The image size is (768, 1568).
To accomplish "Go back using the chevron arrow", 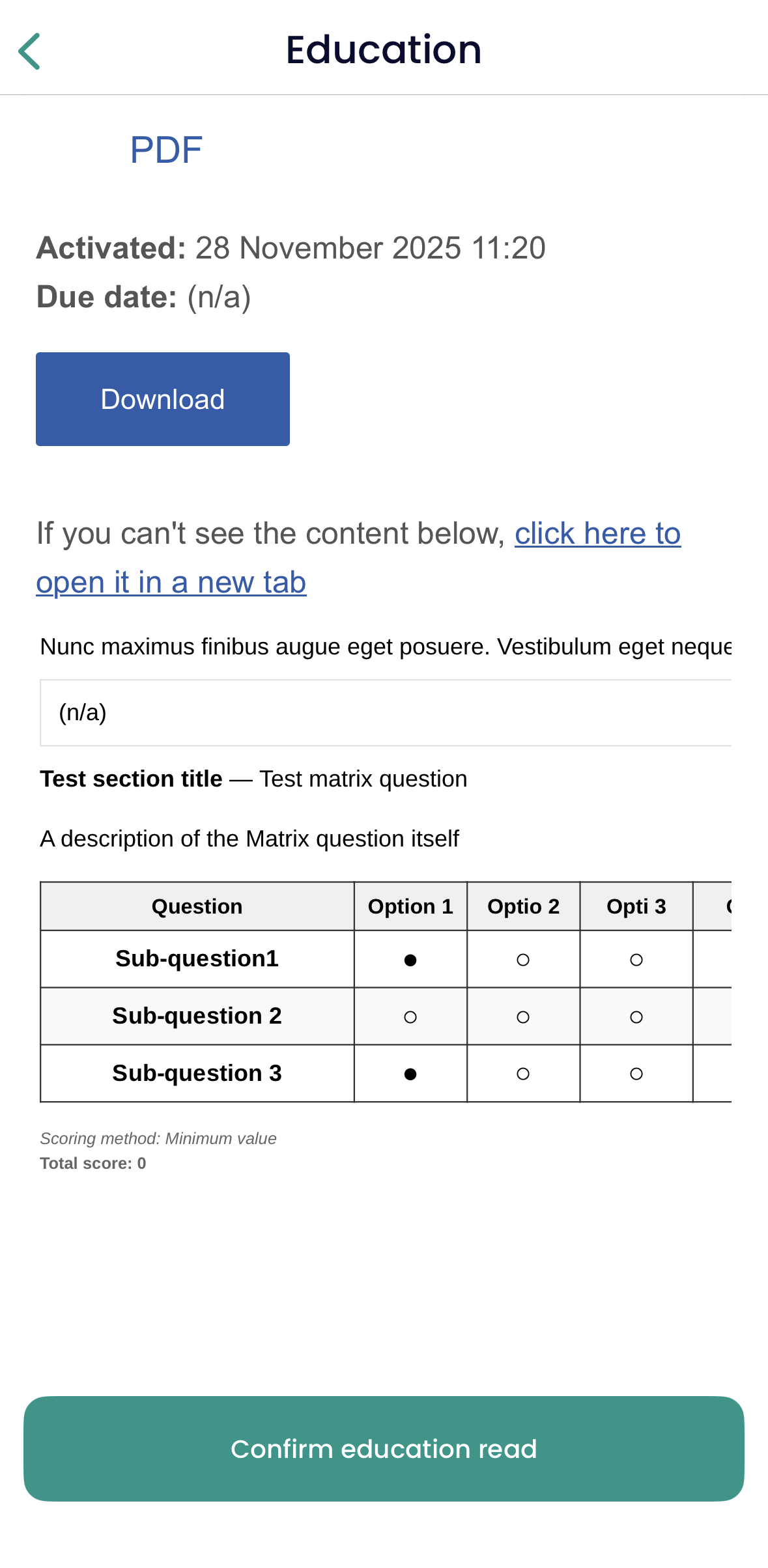I will click(x=29, y=51).
